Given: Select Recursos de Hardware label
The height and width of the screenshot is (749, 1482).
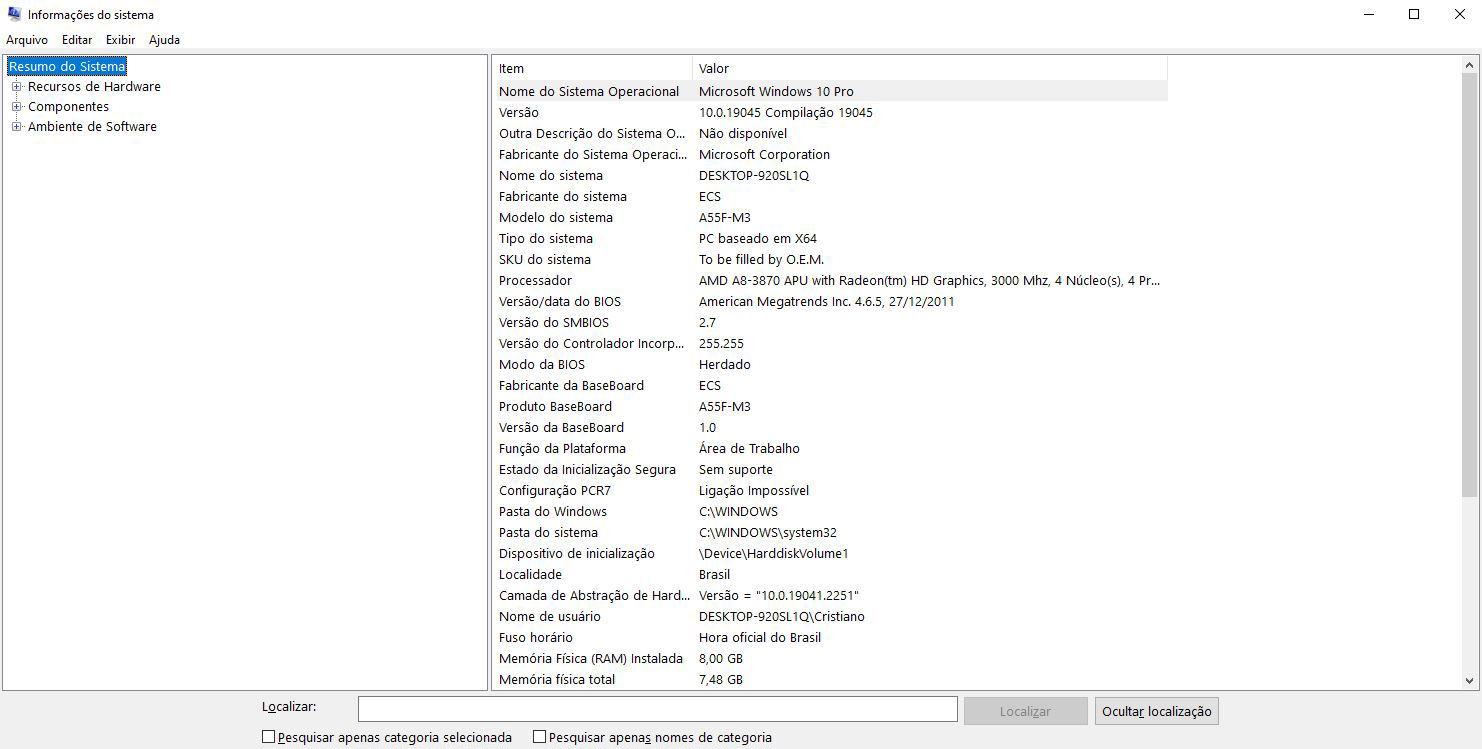Looking at the screenshot, I should (x=94, y=87).
